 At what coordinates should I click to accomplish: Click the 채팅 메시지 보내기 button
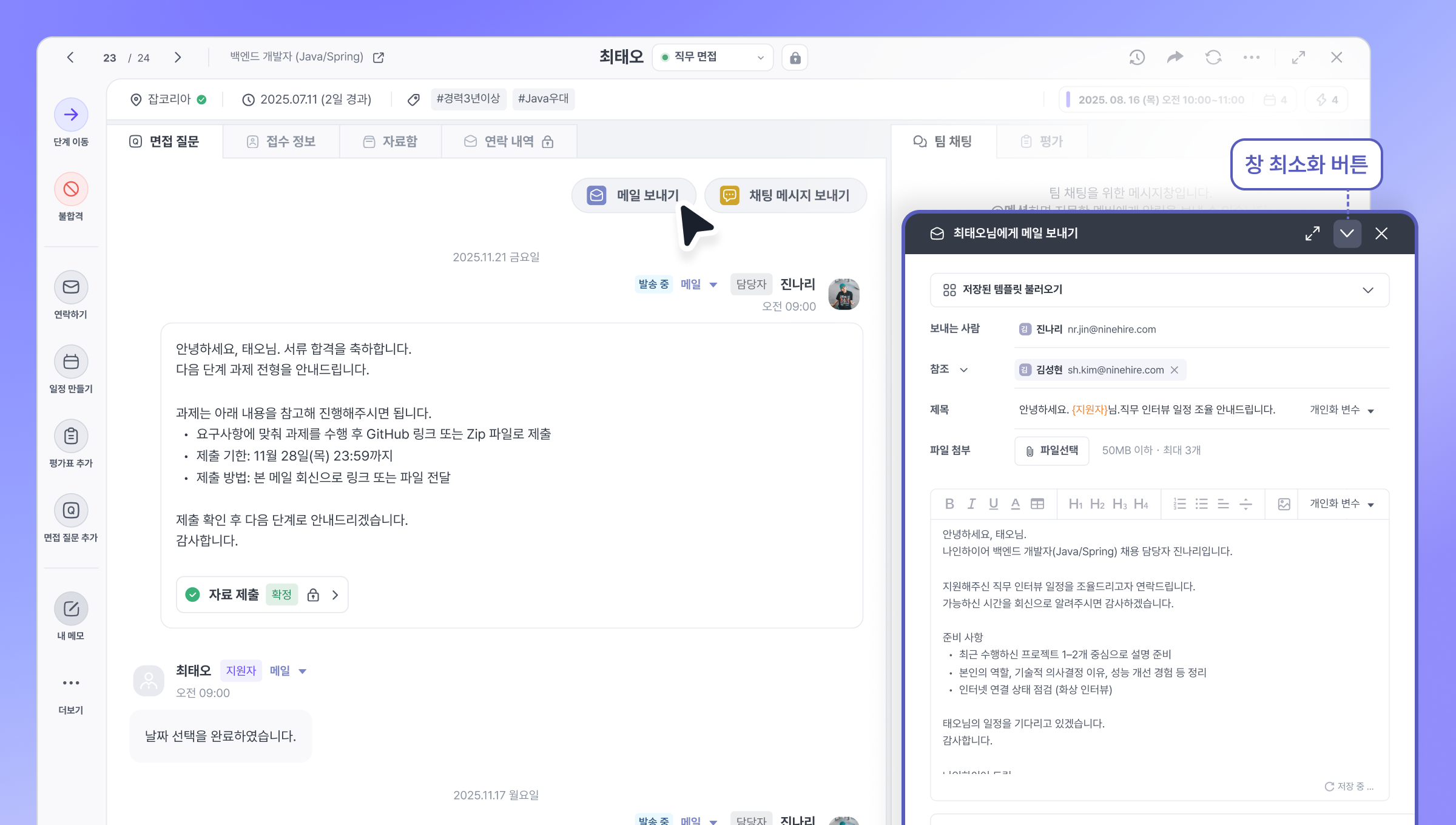pyautogui.click(x=785, y=195)
